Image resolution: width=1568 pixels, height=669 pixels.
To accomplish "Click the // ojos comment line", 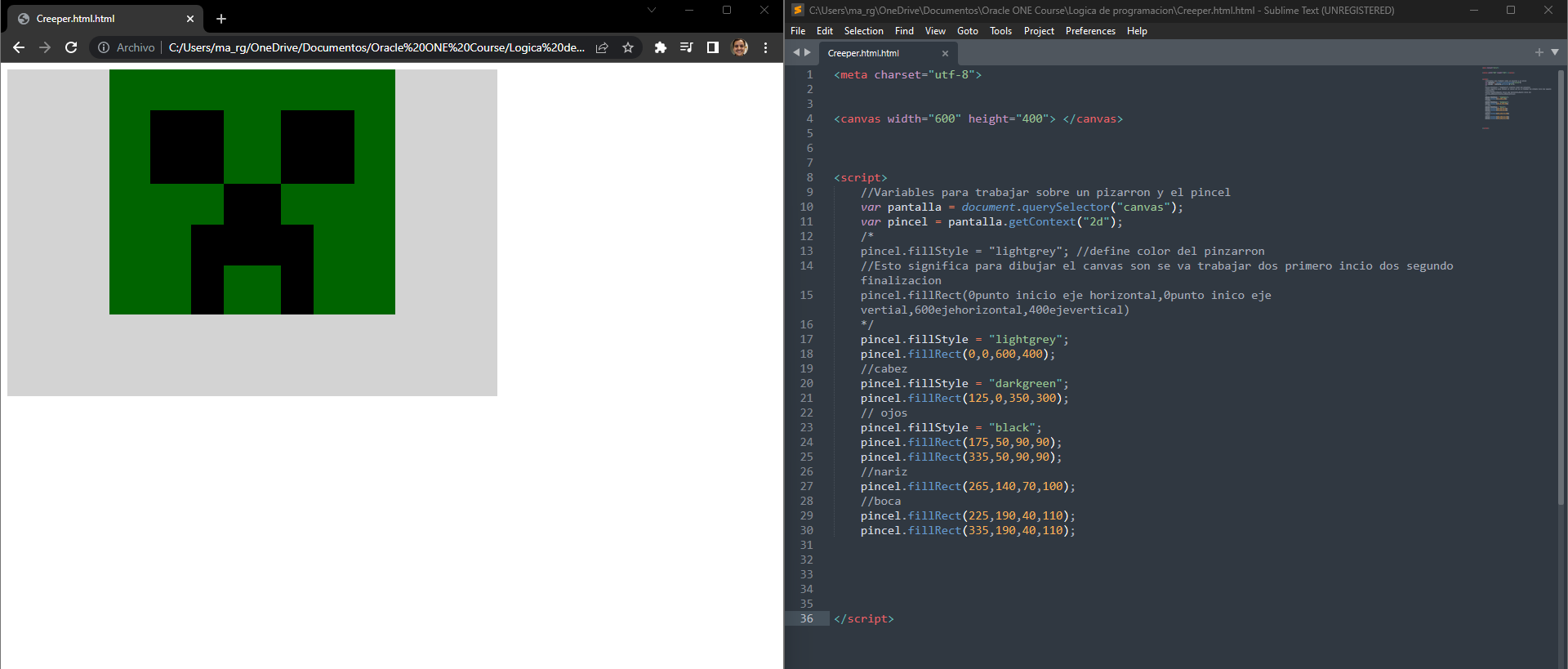I will coord(884,413).
